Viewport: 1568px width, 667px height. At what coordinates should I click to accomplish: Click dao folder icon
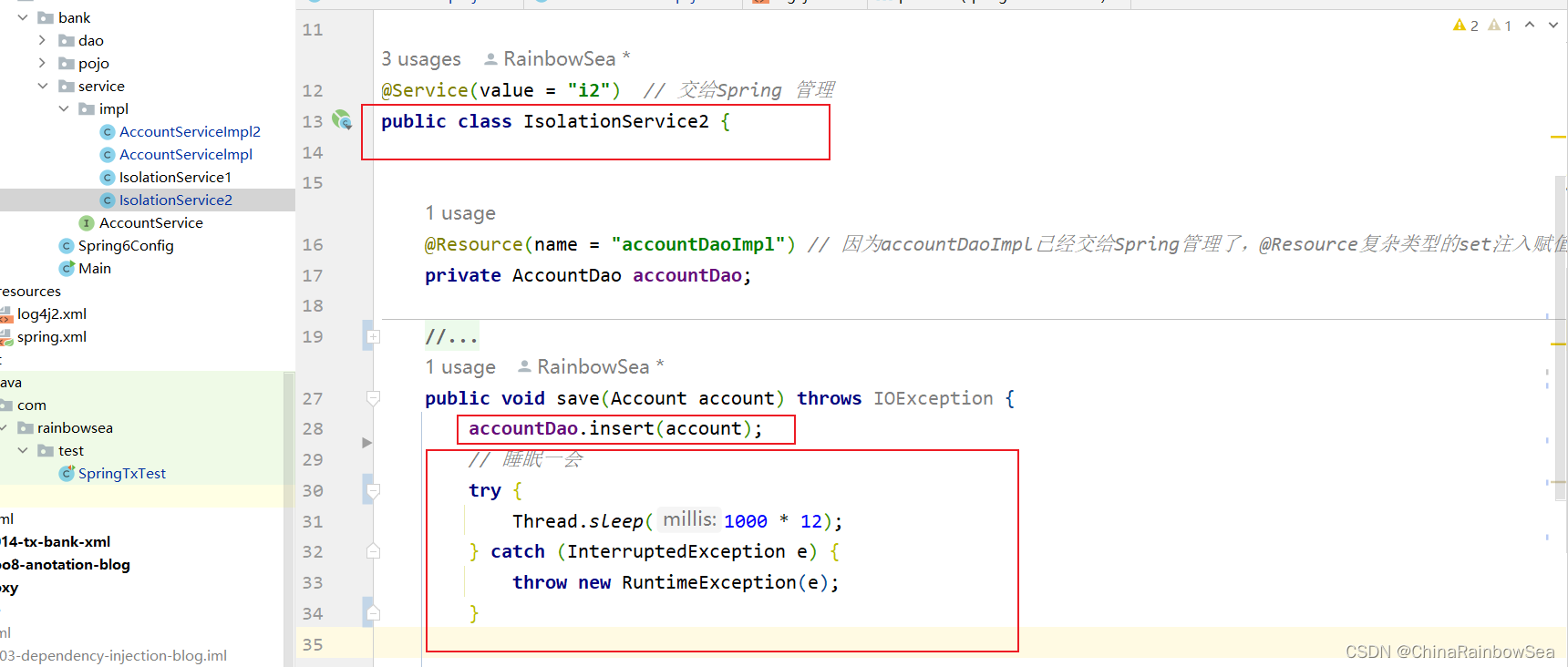(x=67, y=40)
